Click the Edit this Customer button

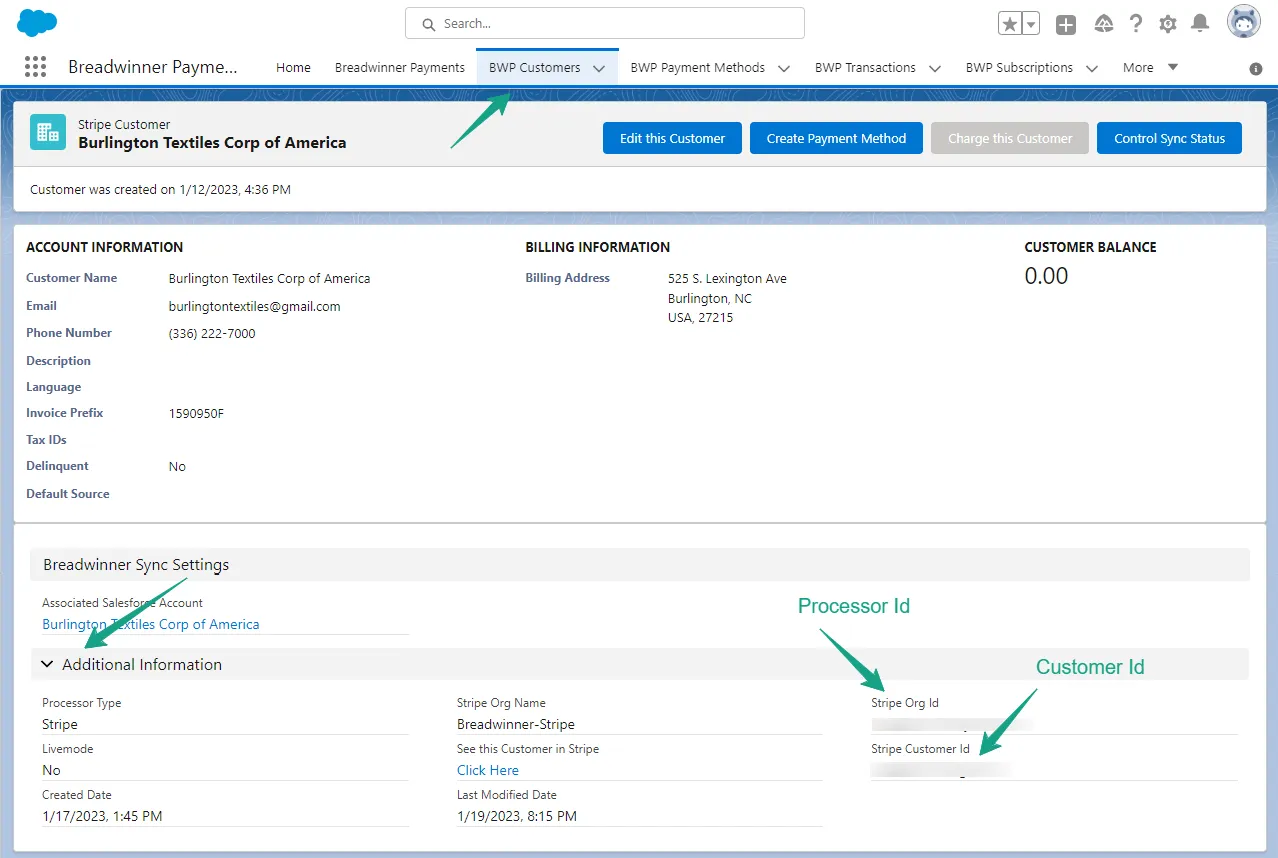pos(672,138)
